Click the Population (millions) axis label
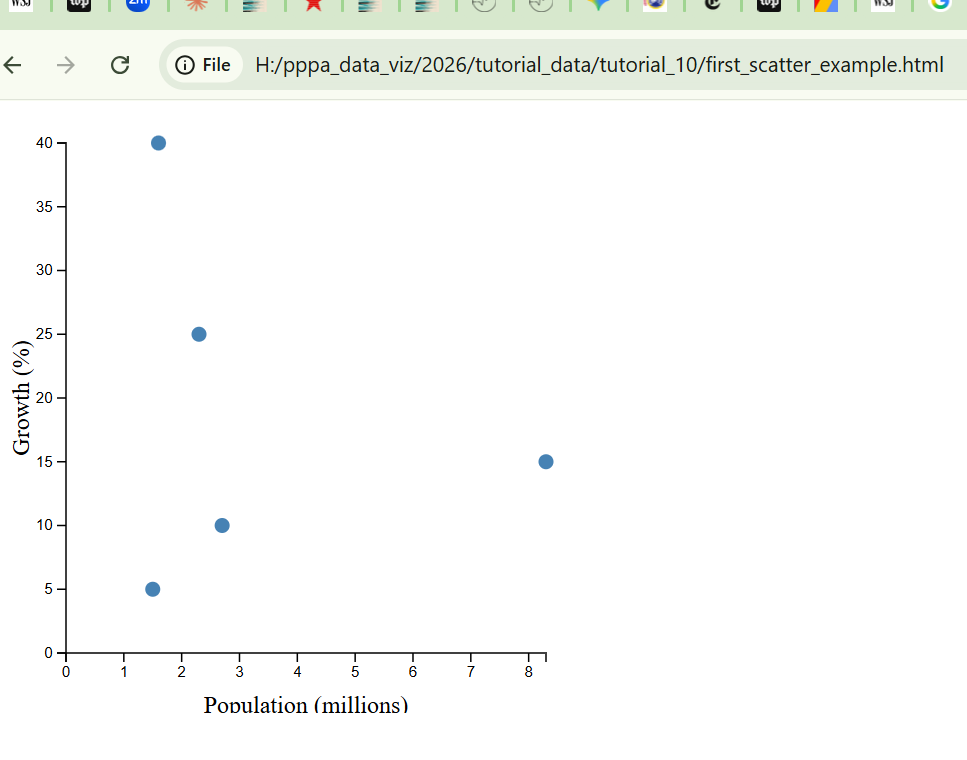The height and width of the screenshot is (760, 967). coord(306,704)
